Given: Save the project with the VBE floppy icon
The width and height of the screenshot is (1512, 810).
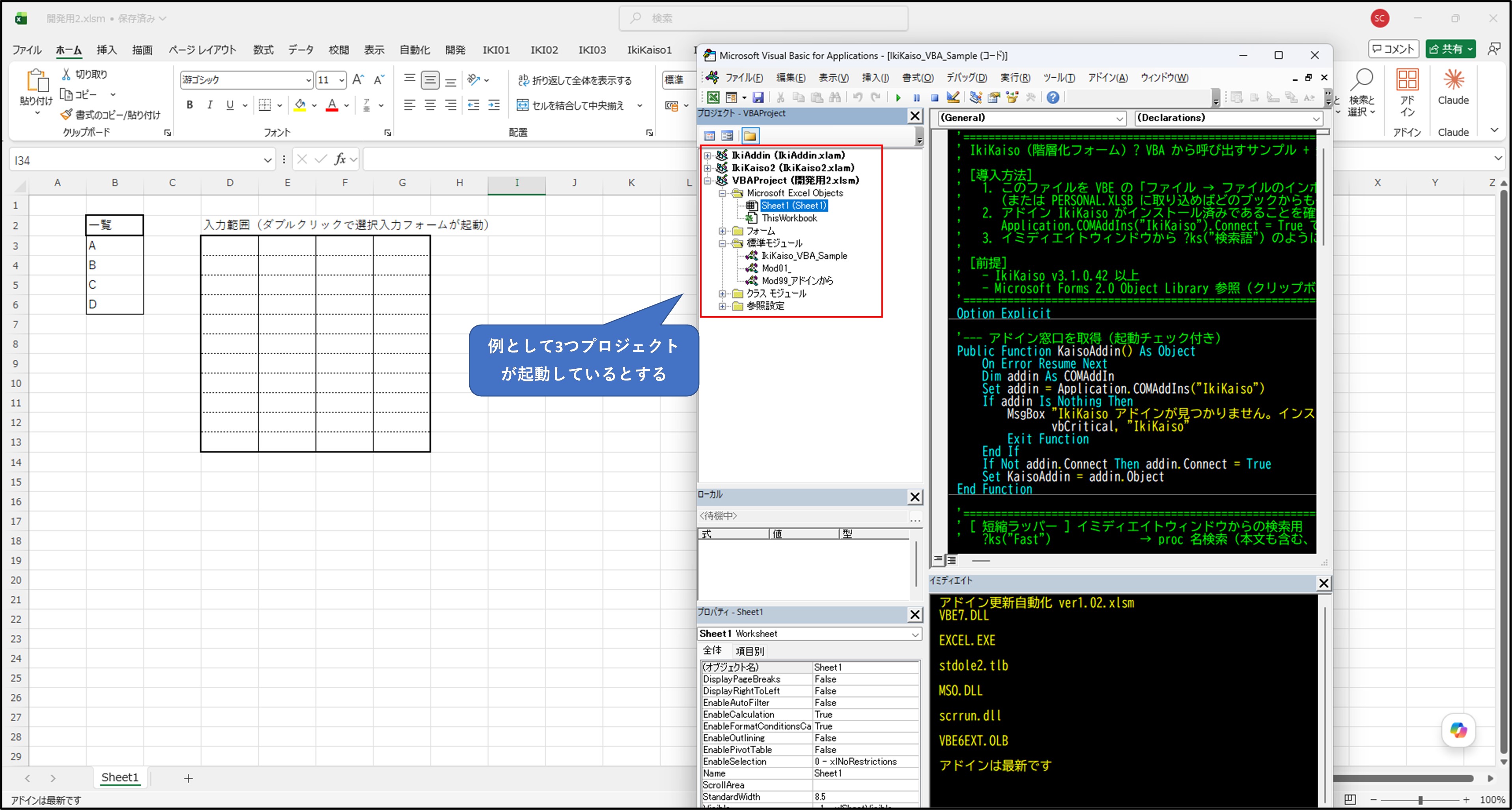Looking at the screenshot, I should [x=758, y=97].
